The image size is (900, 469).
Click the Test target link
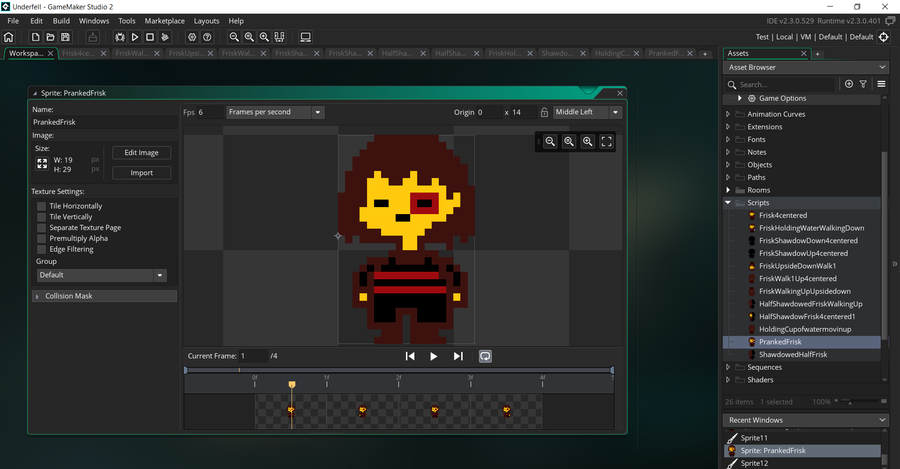tap(762, 37)
